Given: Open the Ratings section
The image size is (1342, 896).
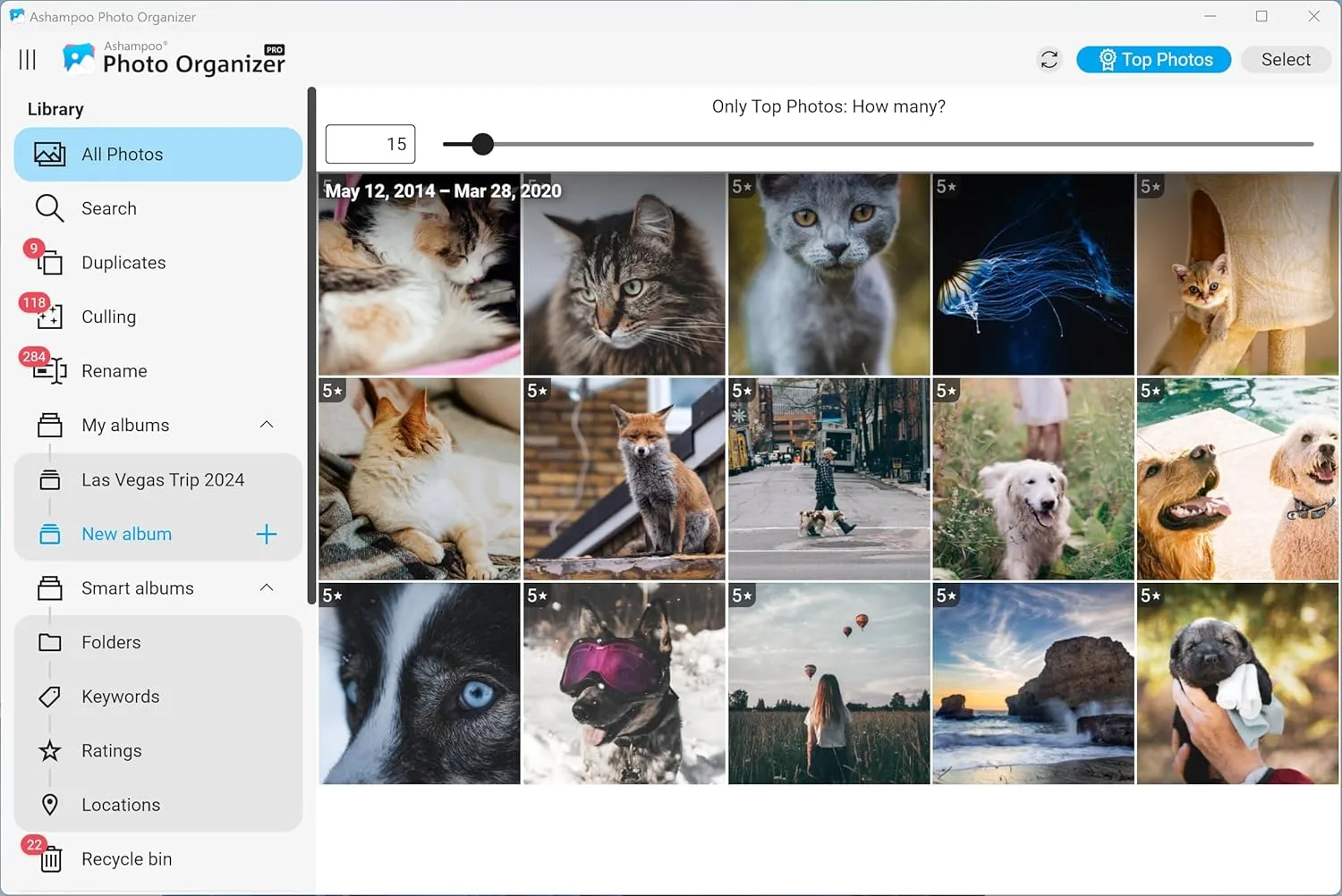Looking at the screenshot, I should pos(111,750).
